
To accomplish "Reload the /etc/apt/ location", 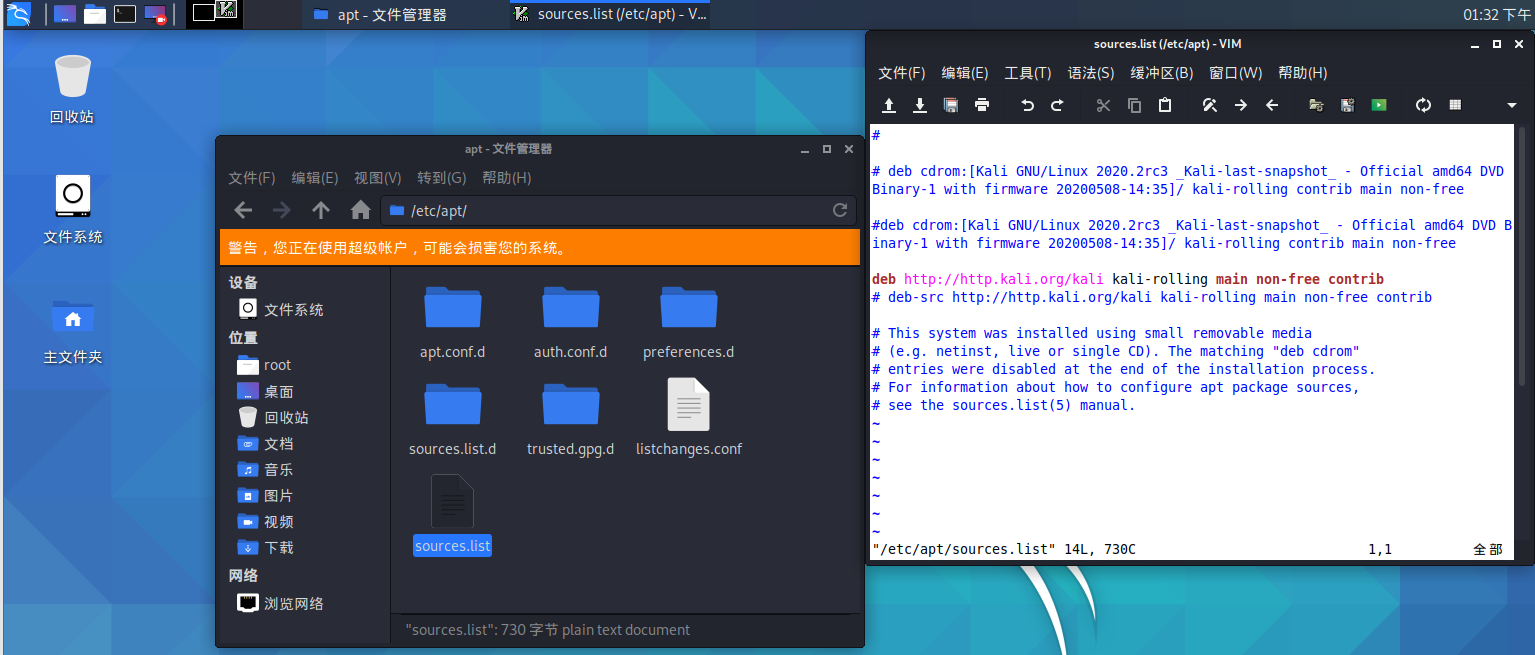I will tap(840, 210).
